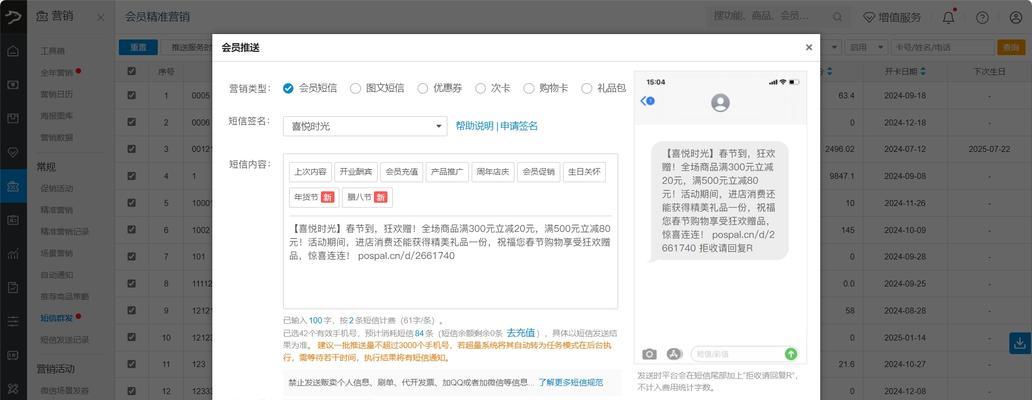Click the contact avatar in phone preview
The height and width of the screenshot is (400, 1032).
[x=721, y=103]
